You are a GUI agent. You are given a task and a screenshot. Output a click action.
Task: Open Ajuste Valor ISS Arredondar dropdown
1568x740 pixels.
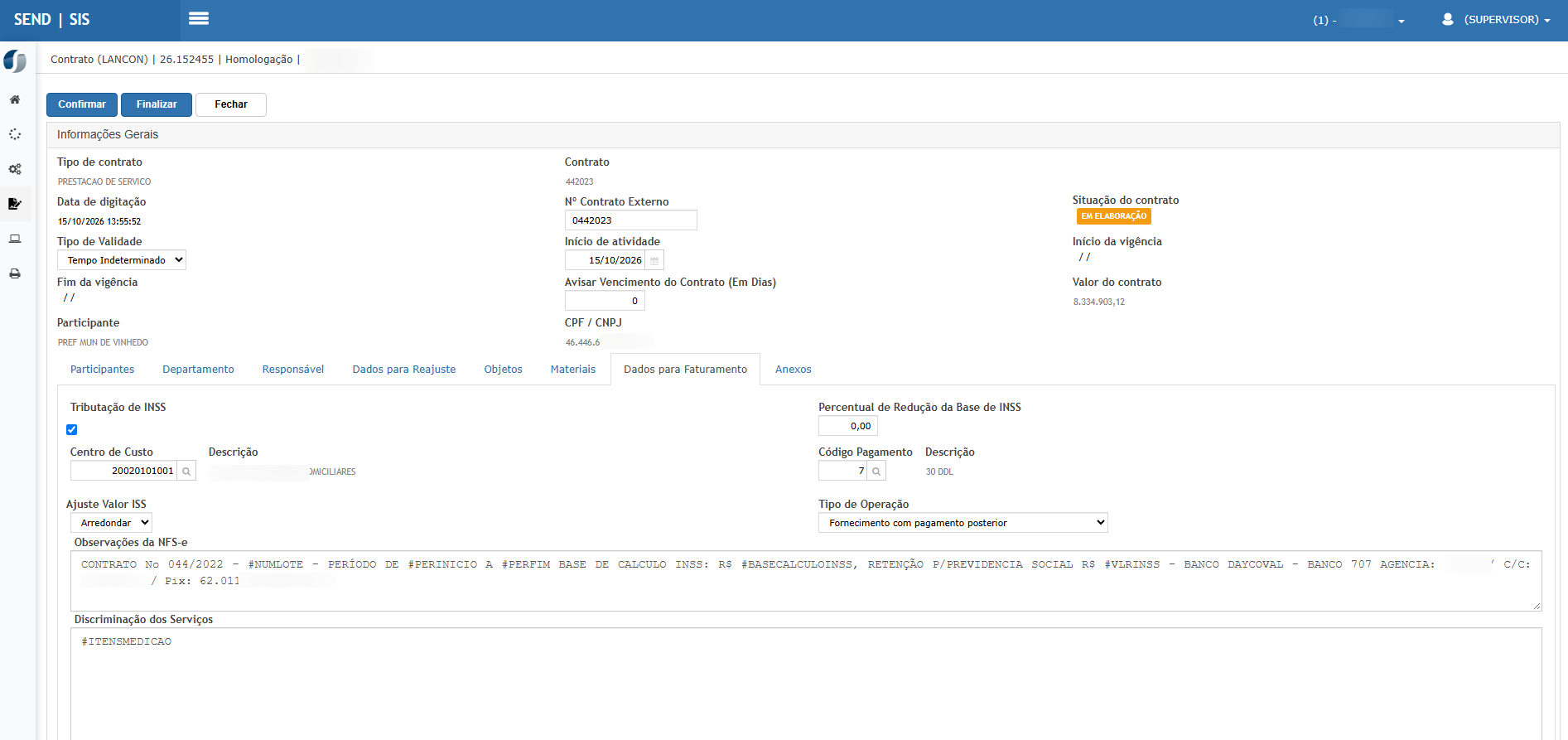[111, 523]
